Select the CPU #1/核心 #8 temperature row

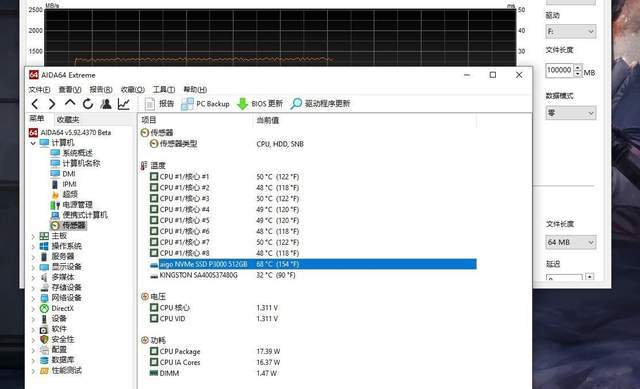click(x=313, y=253)
